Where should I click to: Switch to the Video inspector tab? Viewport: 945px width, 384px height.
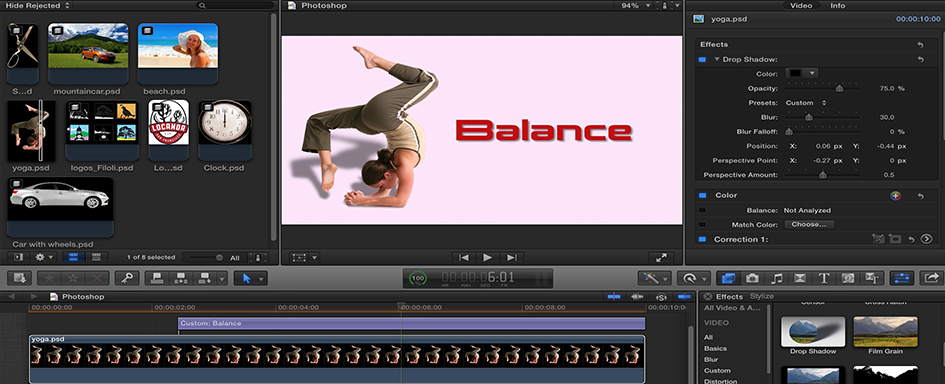(801, 5)
